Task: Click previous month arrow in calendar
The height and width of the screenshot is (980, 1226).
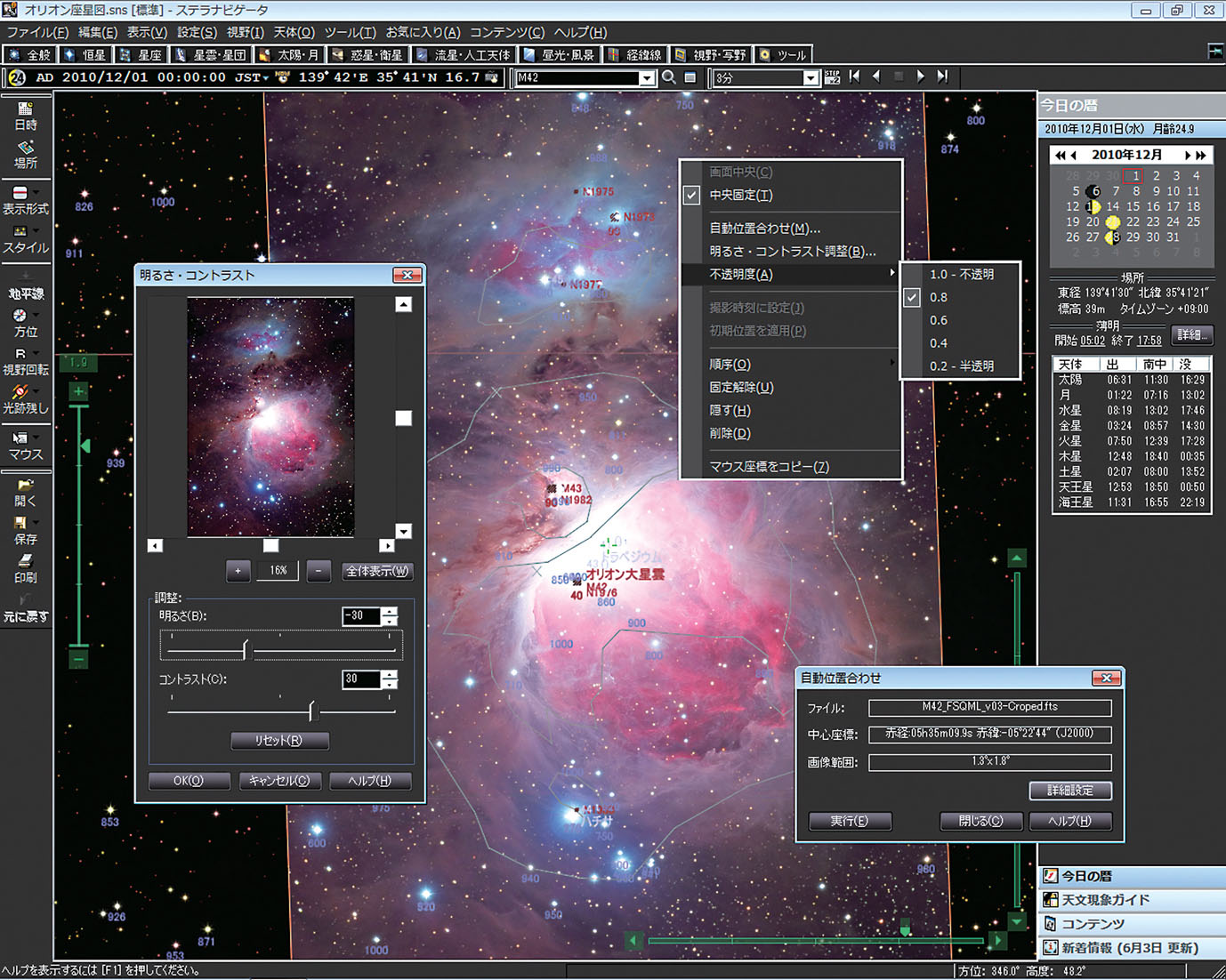Action: click(x=1074, y=155)
